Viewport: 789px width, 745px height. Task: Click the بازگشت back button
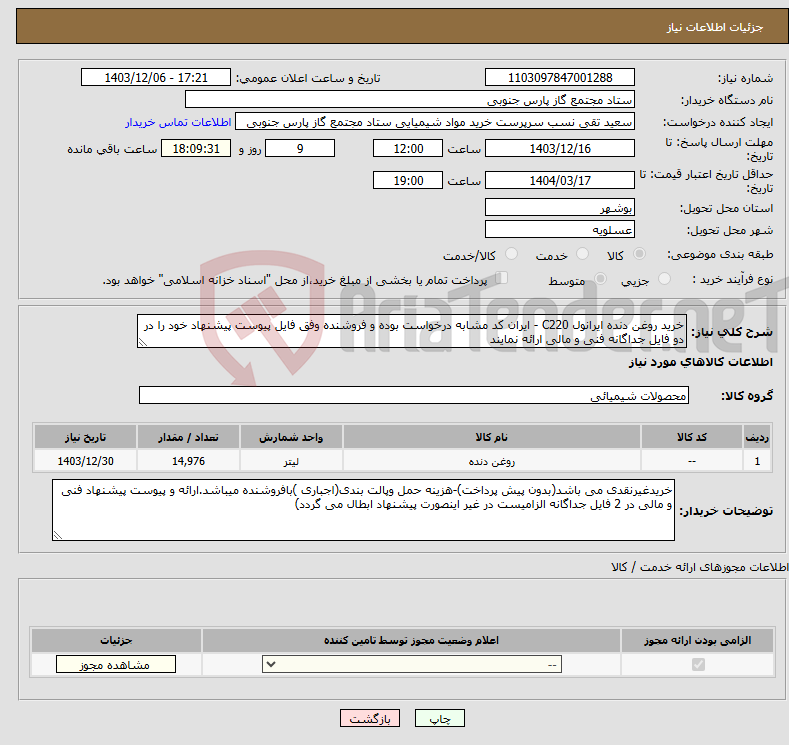pyautogui.click(x=370, y=718)
